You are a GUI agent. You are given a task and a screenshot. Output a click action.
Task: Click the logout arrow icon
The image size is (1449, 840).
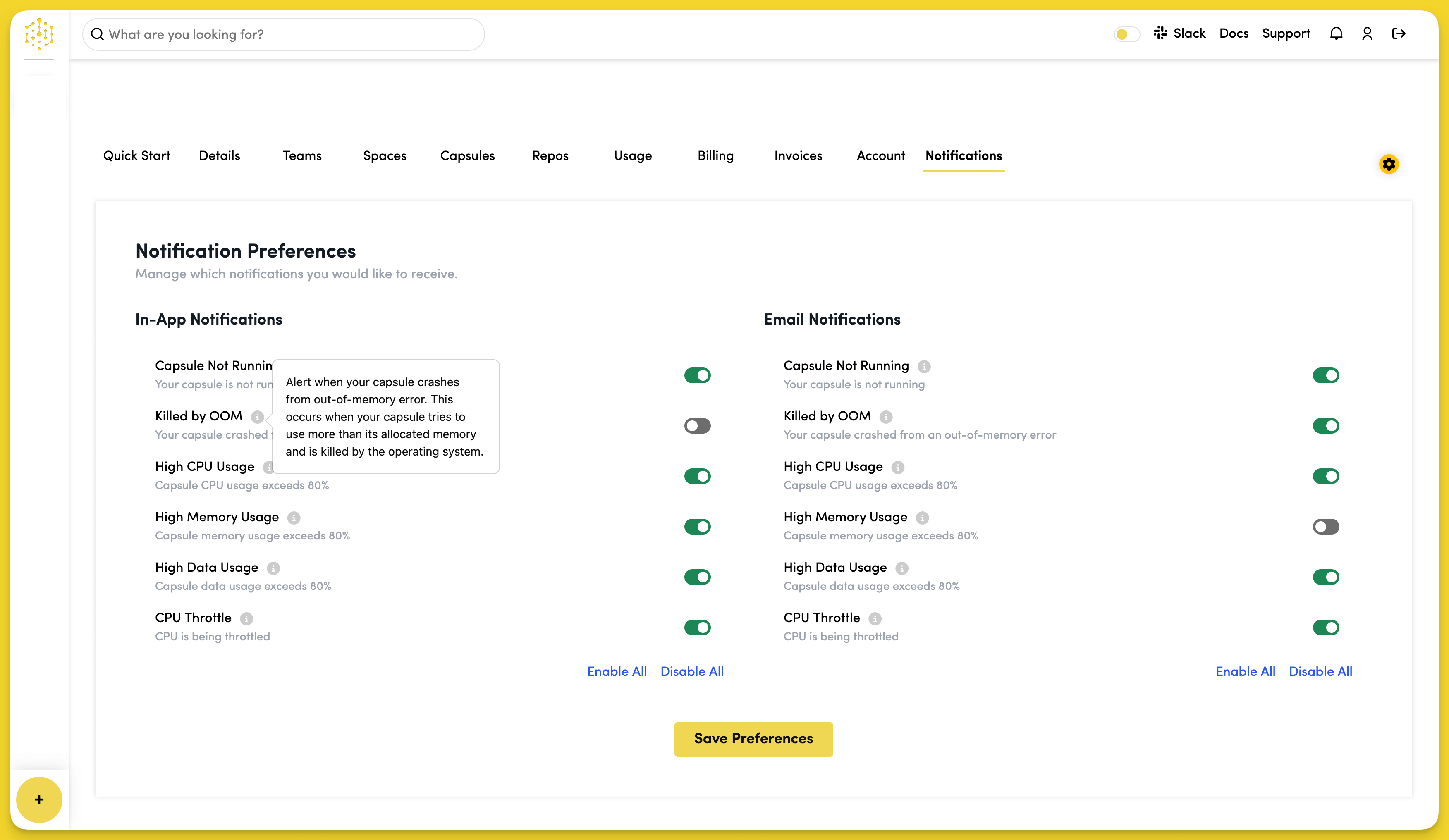click(1399, 34)
